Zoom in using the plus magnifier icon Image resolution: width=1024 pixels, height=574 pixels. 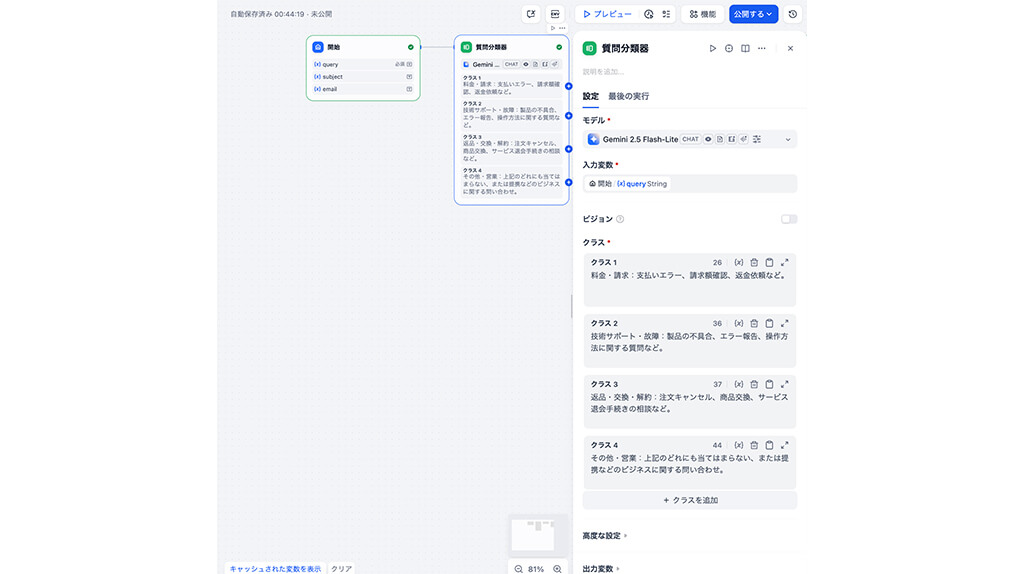pos(557,569)
